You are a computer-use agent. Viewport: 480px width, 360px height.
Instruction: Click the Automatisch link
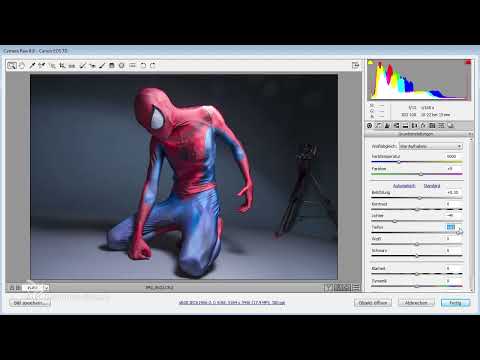click(404, 186)
